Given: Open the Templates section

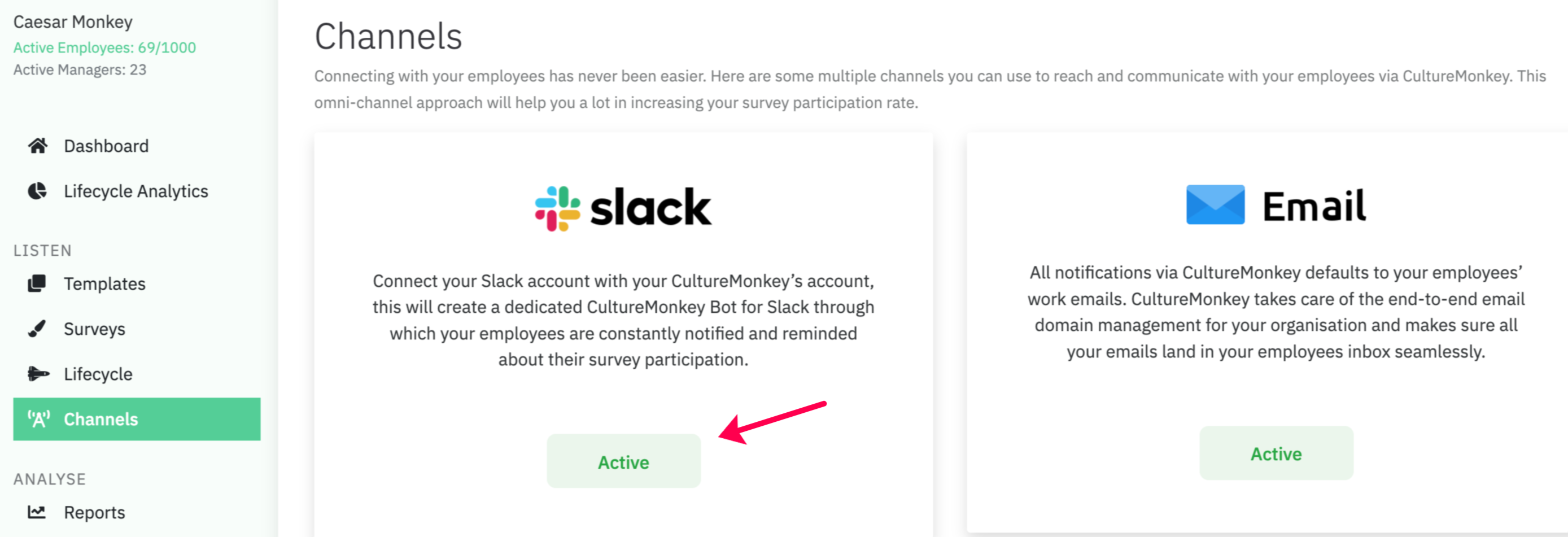Looking at the screenshot, I should point(104,283).
